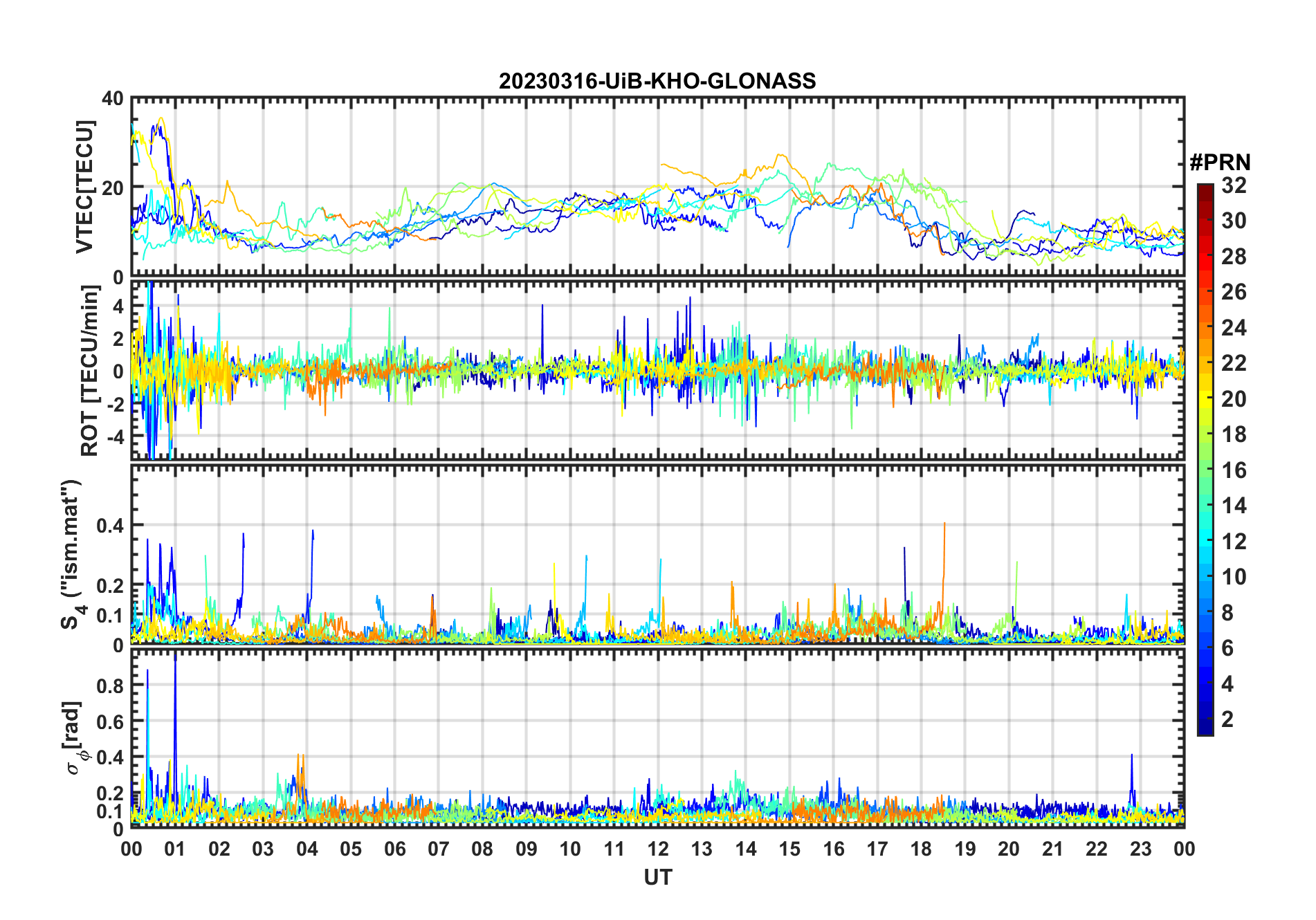1316x920 pixels.
Task: Click UT axis tick label 11
Action: (x=614, y=849)
